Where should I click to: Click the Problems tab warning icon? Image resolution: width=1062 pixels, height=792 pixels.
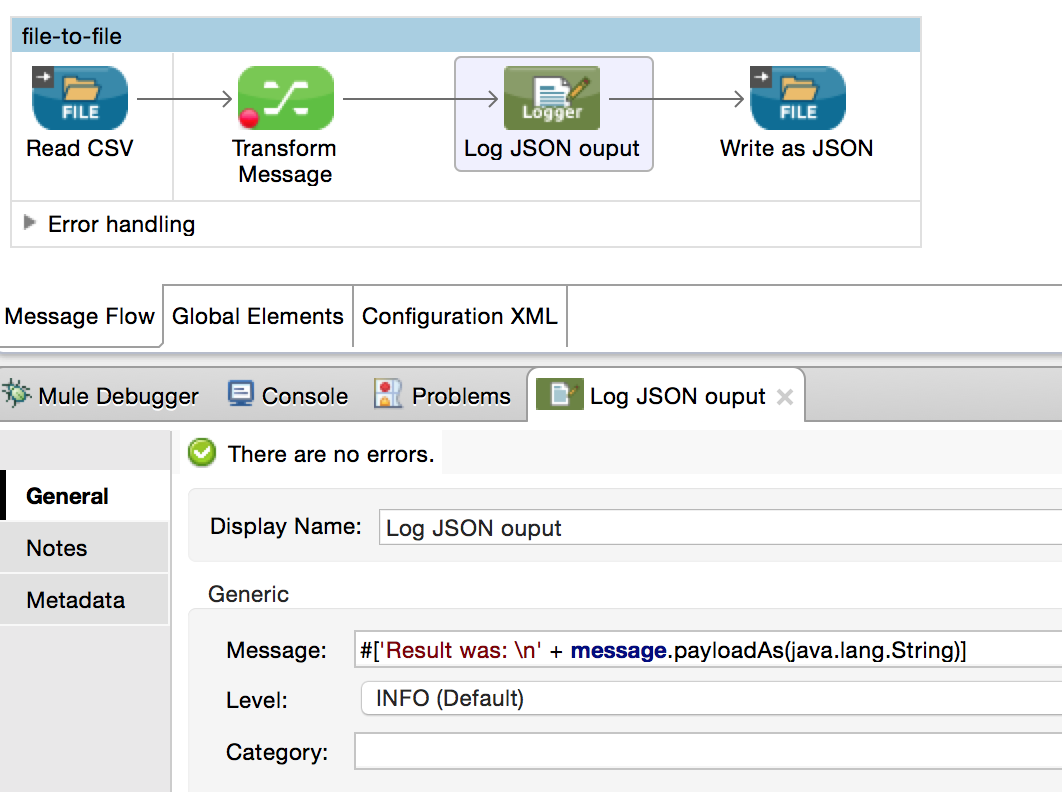[x=388, y=395]
